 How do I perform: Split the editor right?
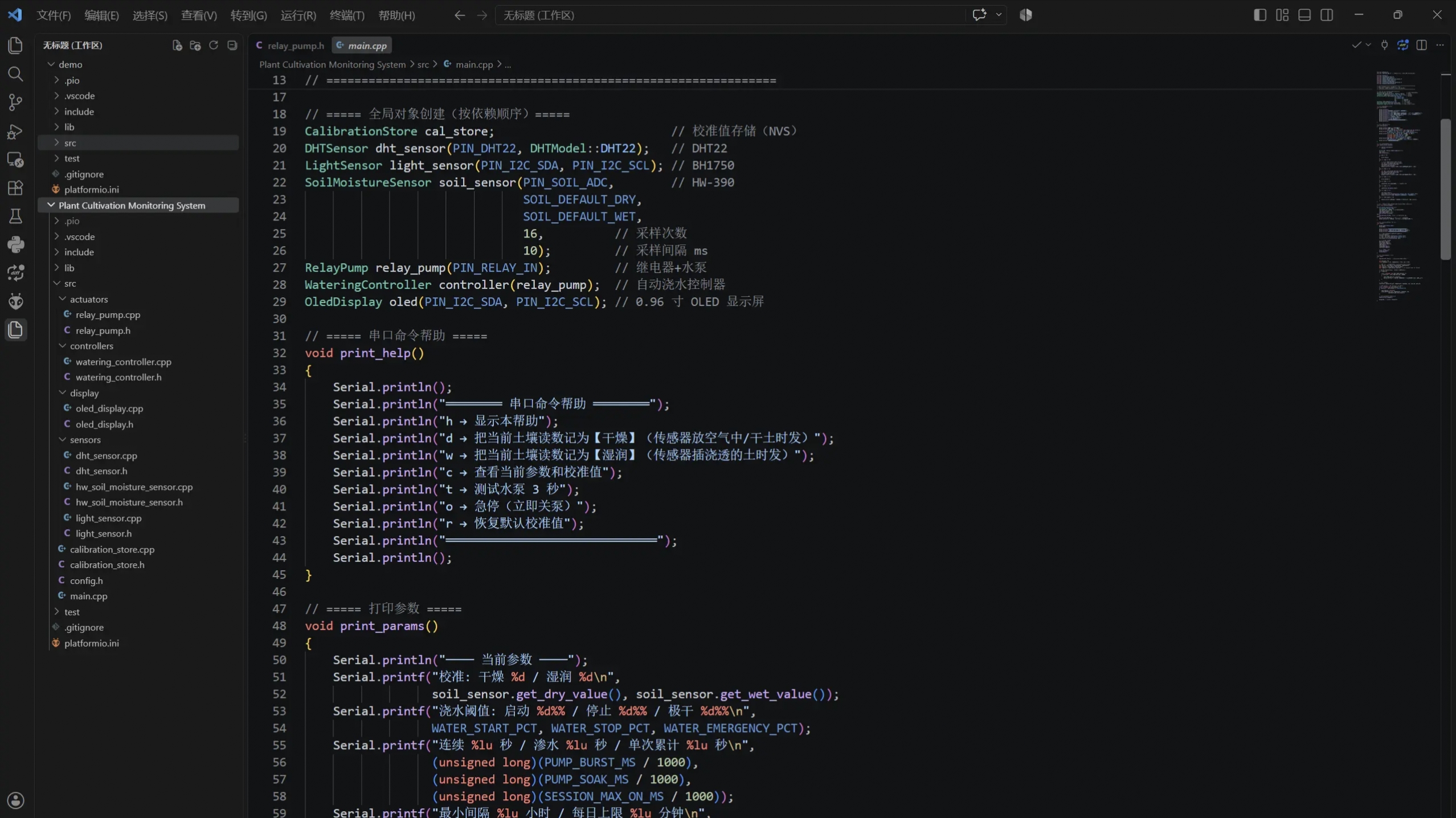(1422, 45)
